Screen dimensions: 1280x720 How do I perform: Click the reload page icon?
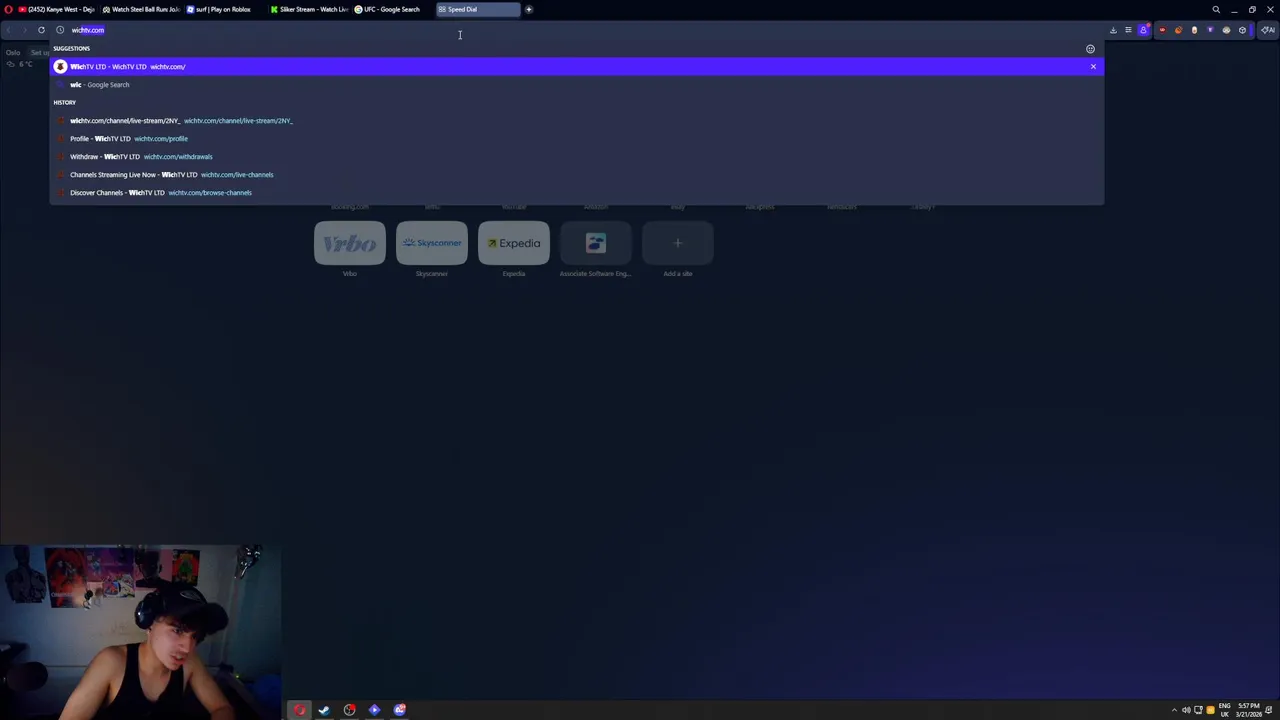41,30
